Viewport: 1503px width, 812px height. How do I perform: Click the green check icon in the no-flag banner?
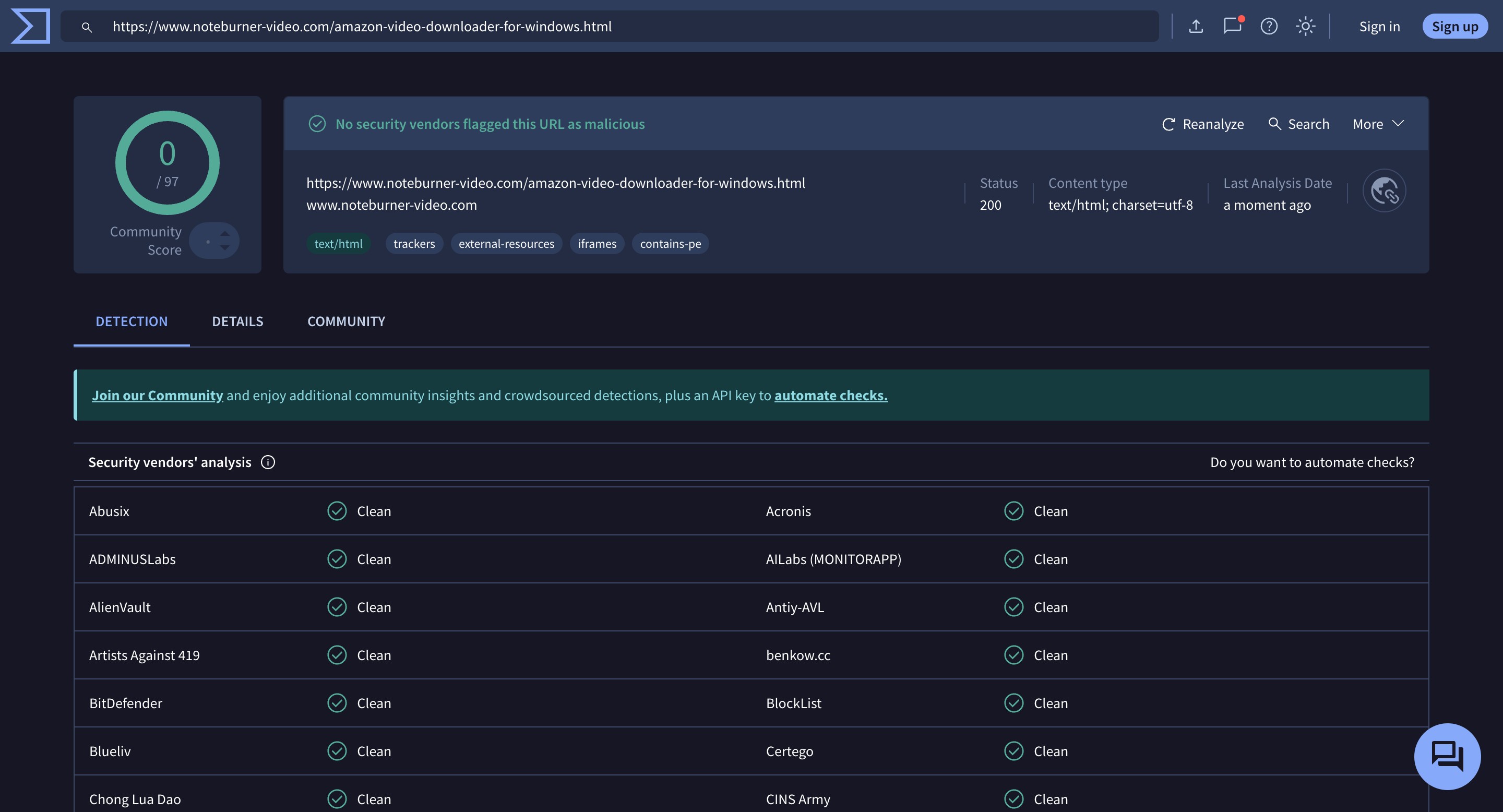pyautogui.click(x=317, y=124)
